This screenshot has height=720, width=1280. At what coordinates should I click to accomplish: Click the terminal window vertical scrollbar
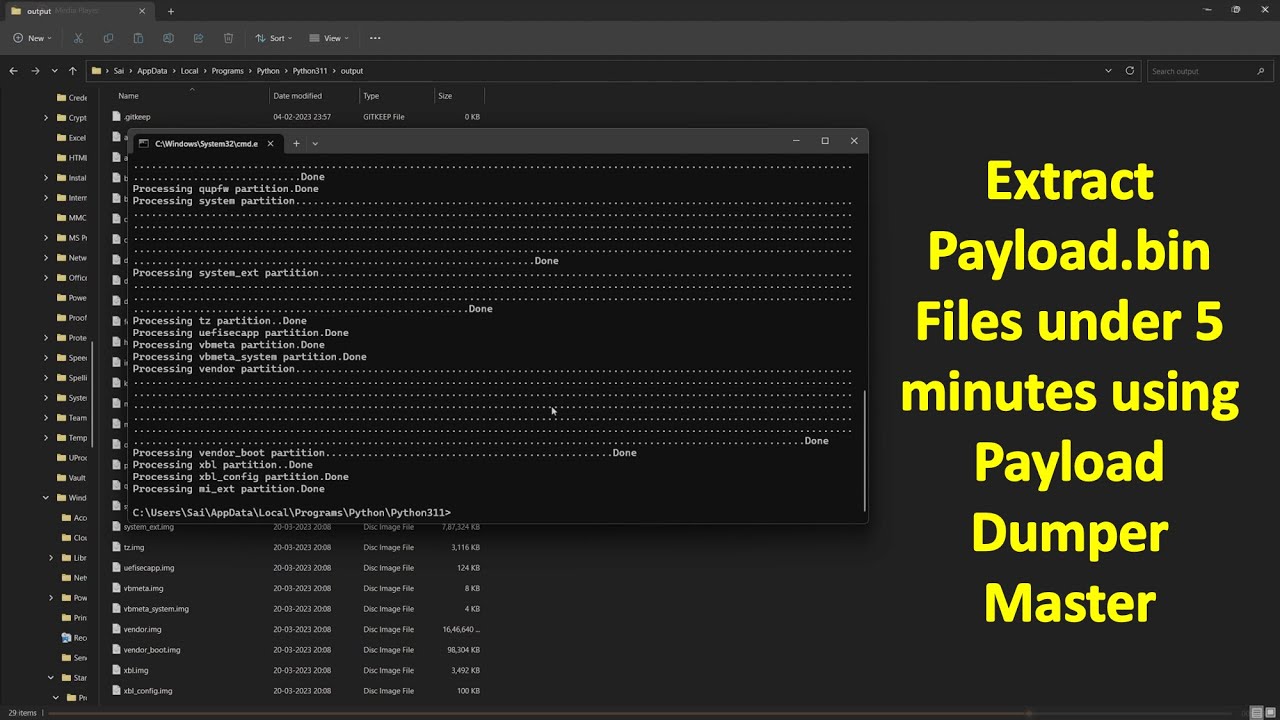[865, 450]
